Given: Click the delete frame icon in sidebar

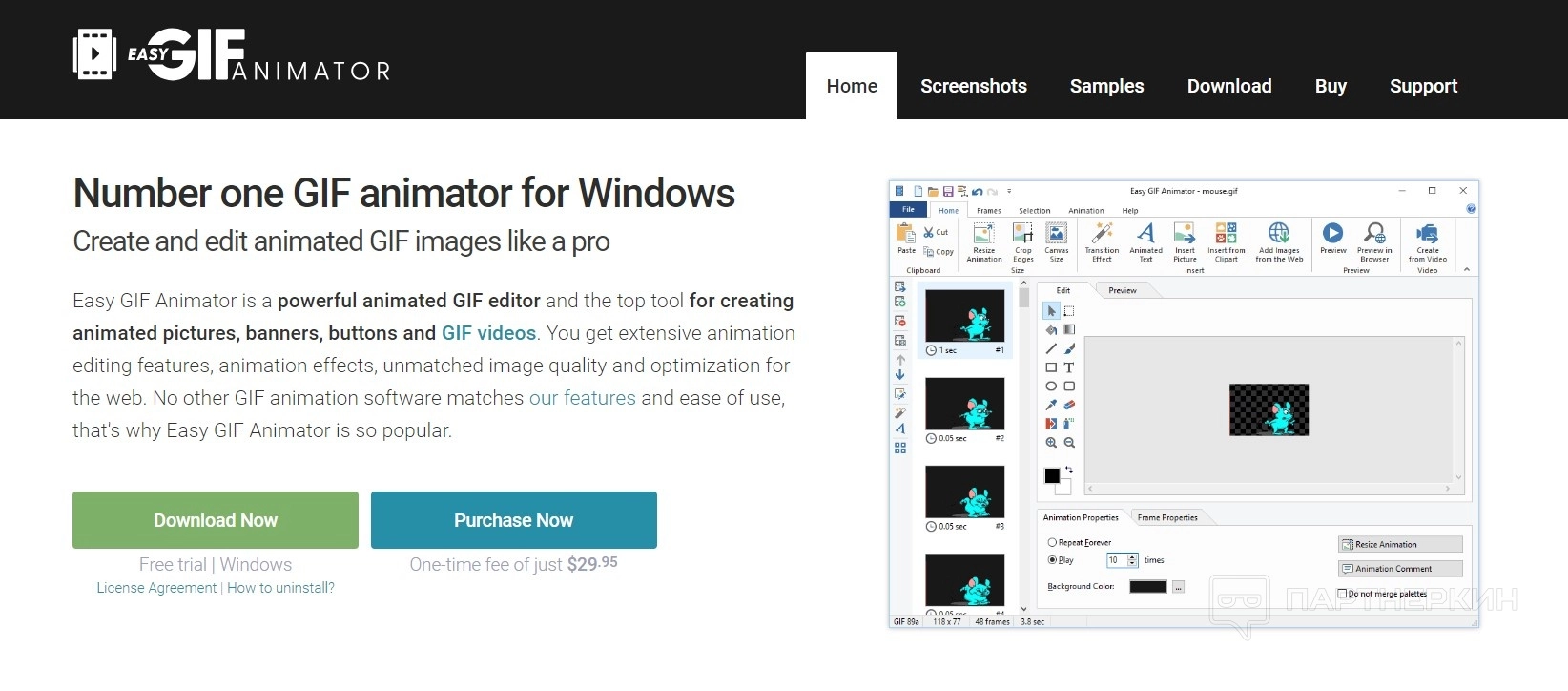Looking at the screenshot, I should coord(900,321).
